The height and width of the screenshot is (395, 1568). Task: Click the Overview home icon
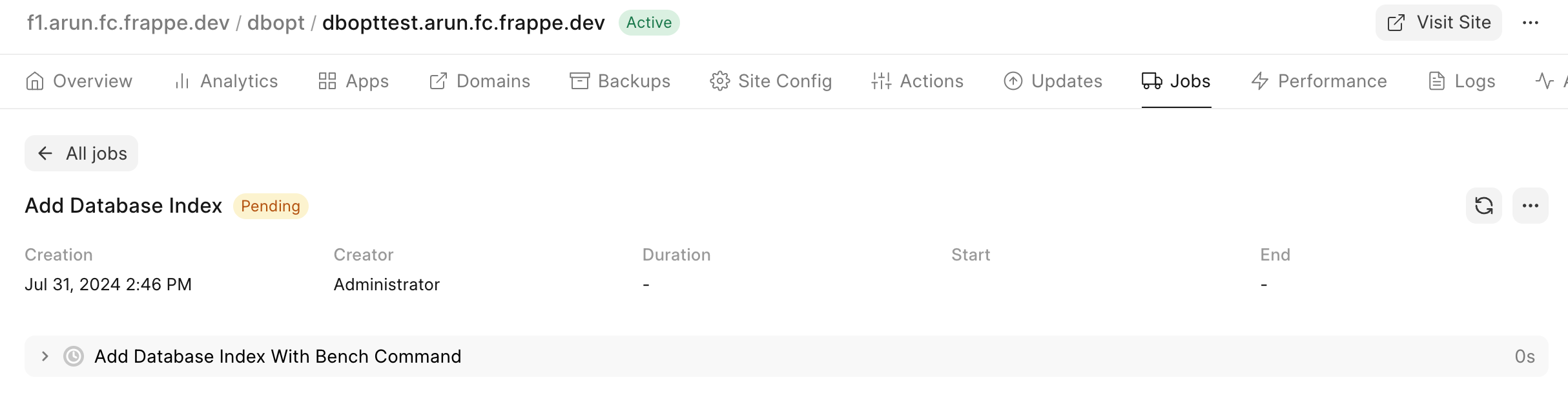point(35,81)
